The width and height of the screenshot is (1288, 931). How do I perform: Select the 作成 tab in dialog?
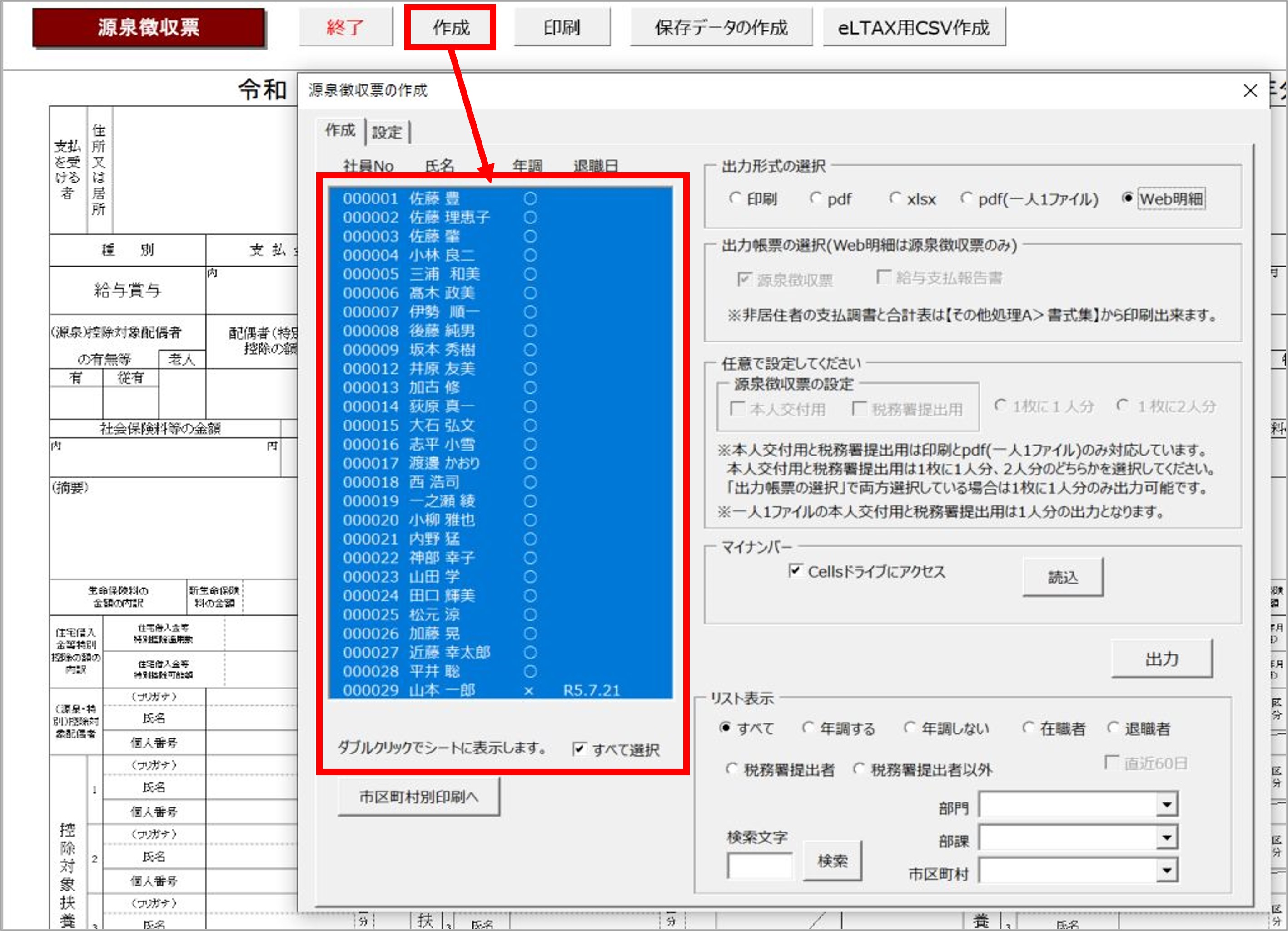(x=340, y=130)
